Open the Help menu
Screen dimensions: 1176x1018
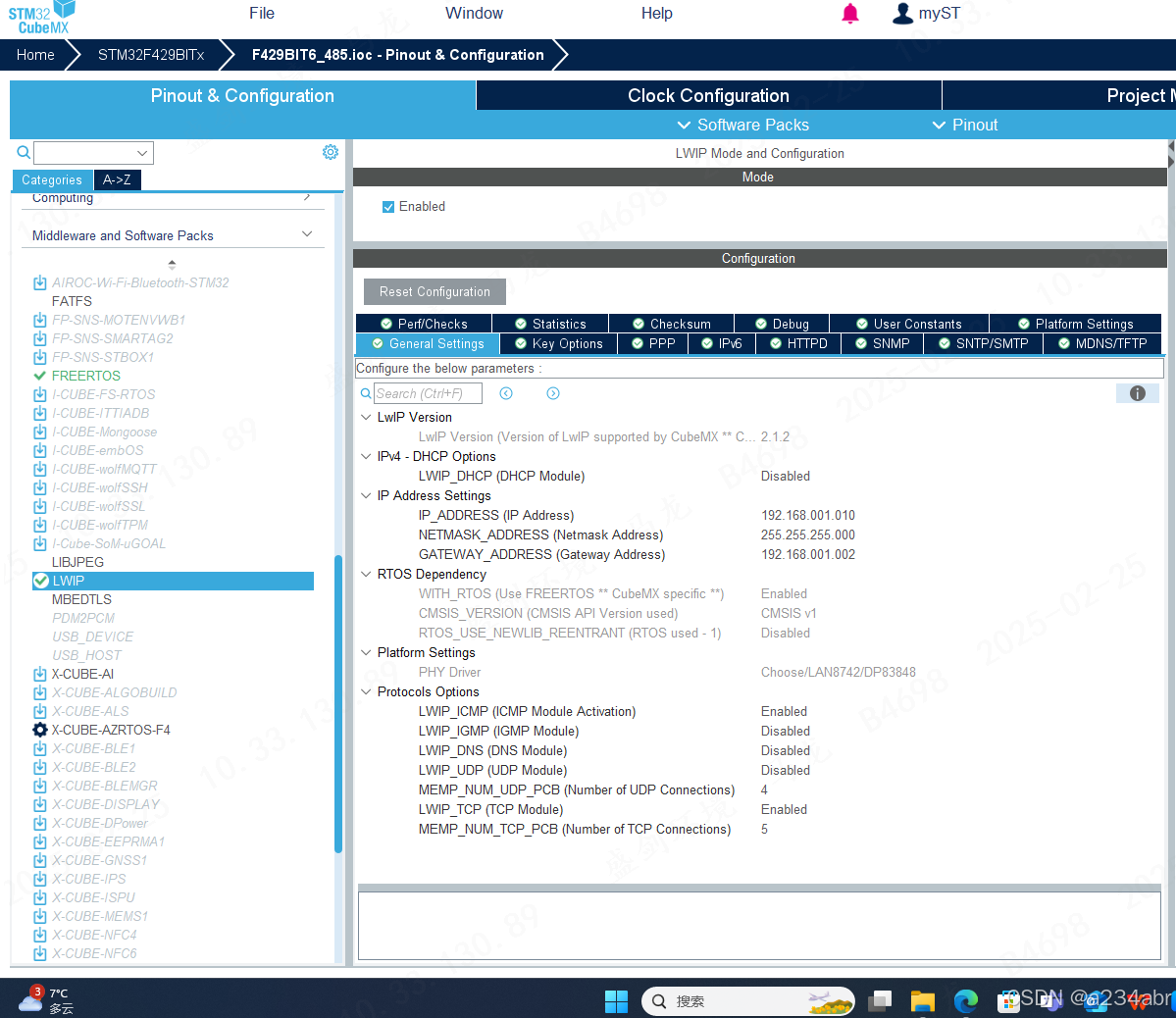(x=657, y=14)
